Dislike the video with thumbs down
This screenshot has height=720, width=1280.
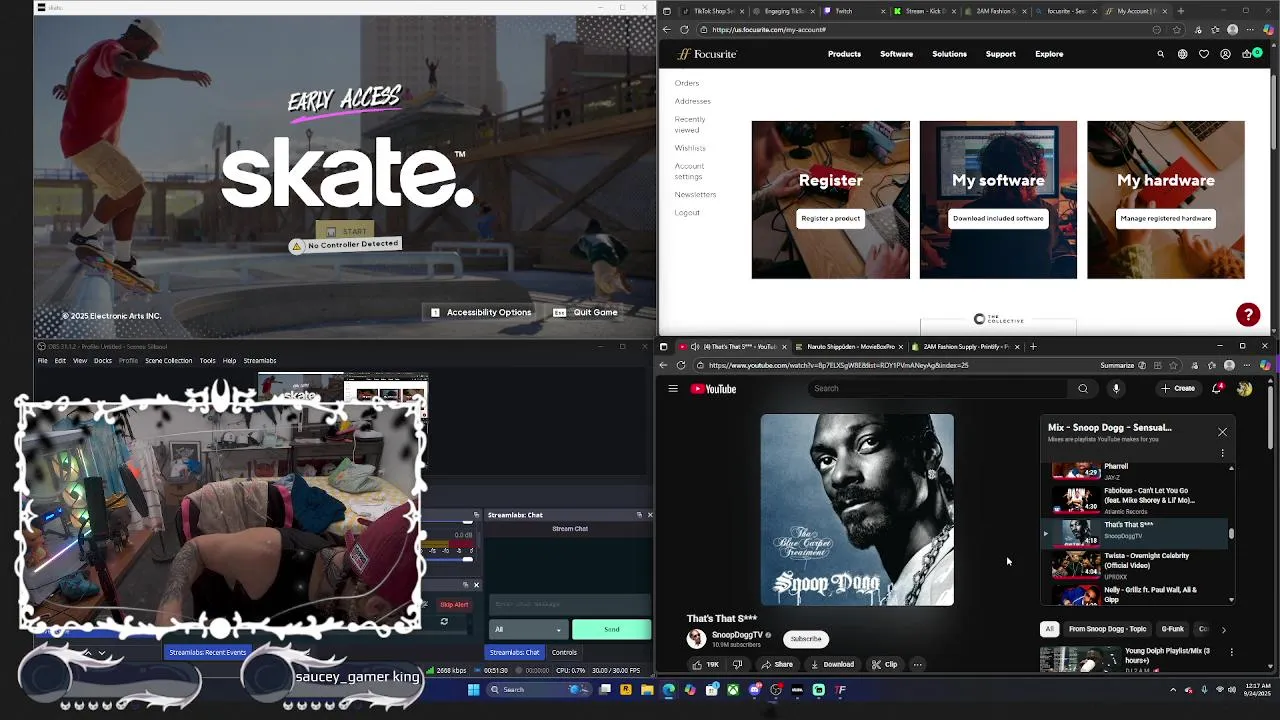(x=738, y=664)
